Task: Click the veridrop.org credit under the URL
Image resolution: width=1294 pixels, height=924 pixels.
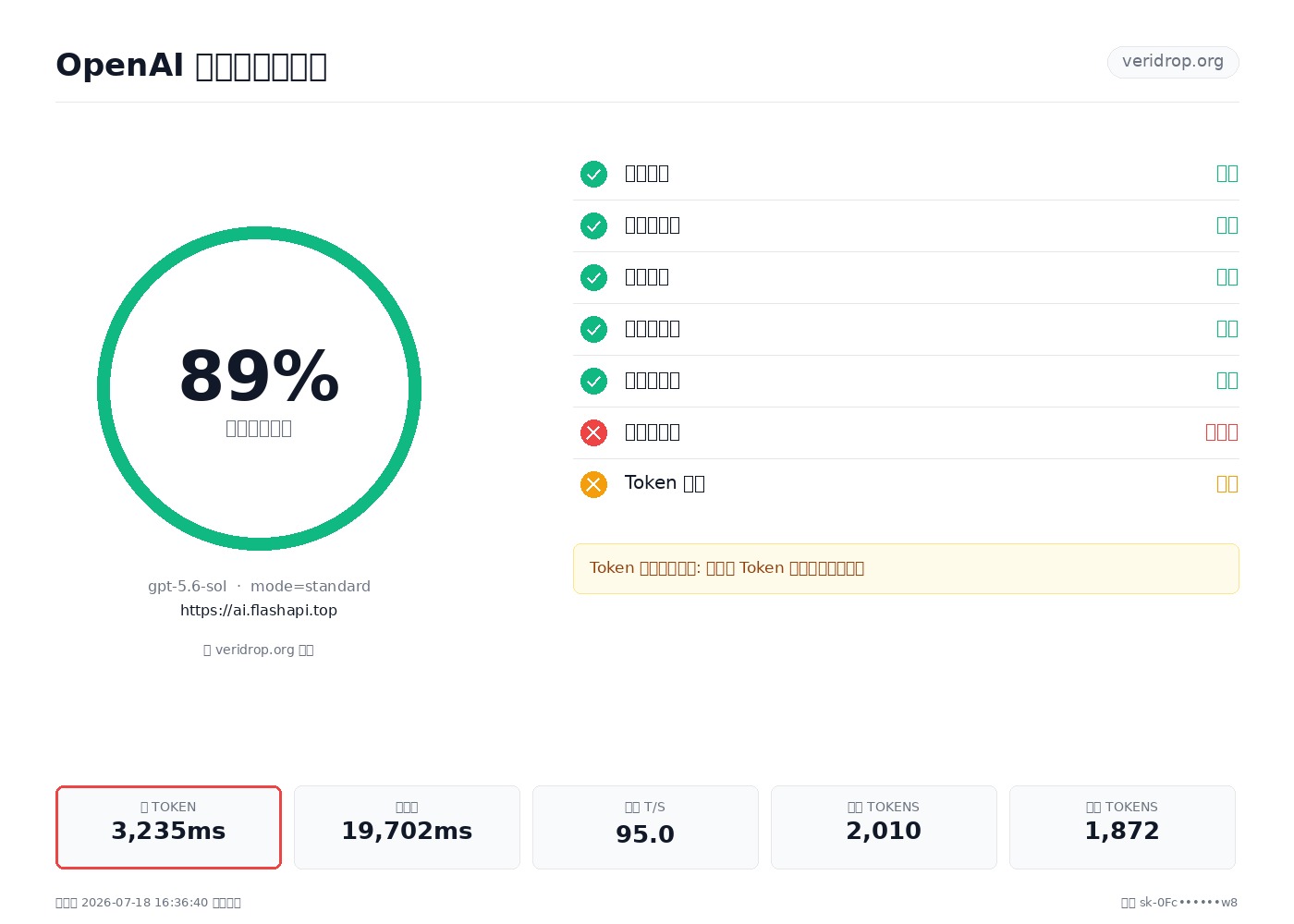Action: click(x=259, y=650)
